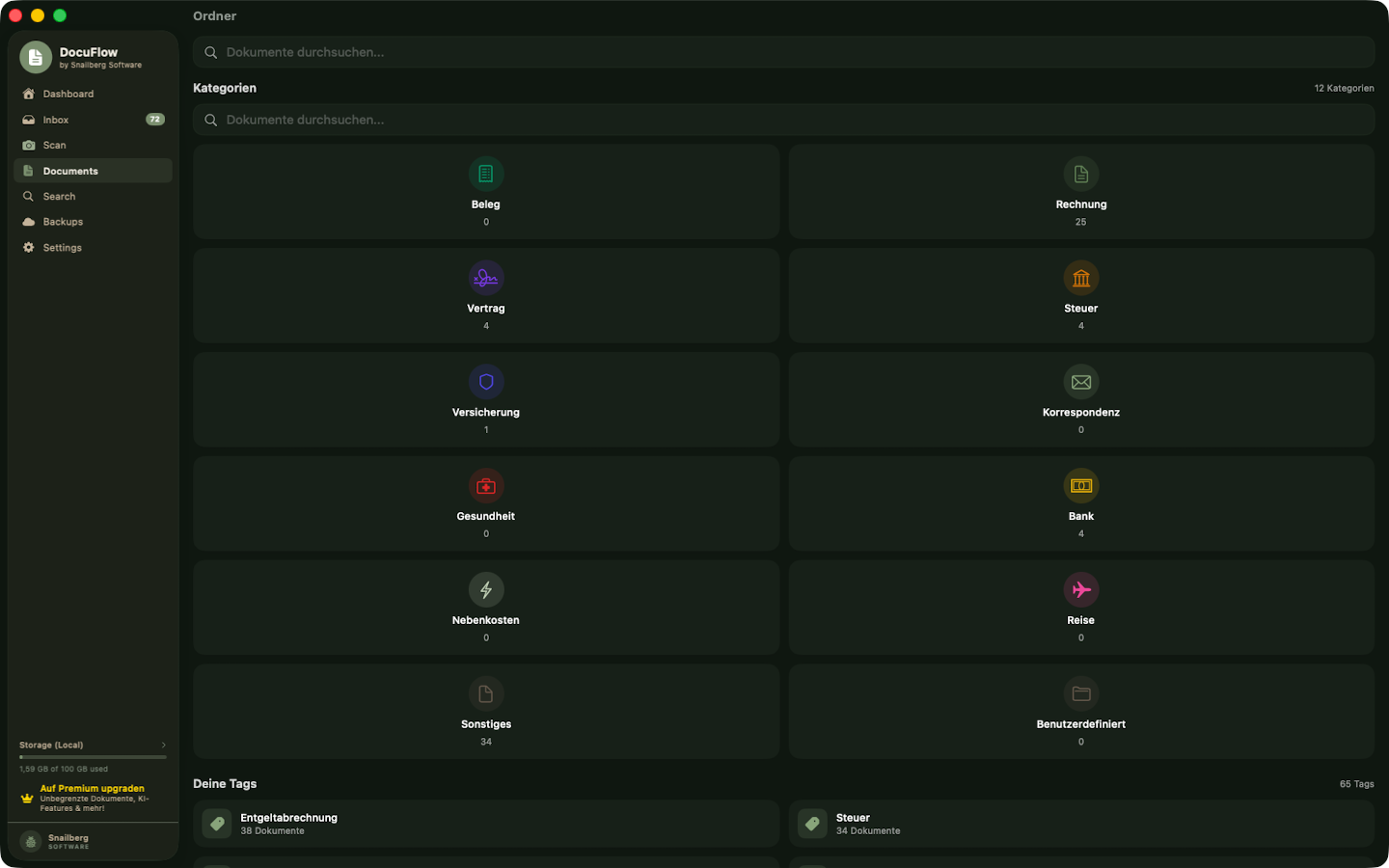This screenshot has height=868, width=1389.
Task: Click the Kategorien heading
Action: (x=225, y=88)
